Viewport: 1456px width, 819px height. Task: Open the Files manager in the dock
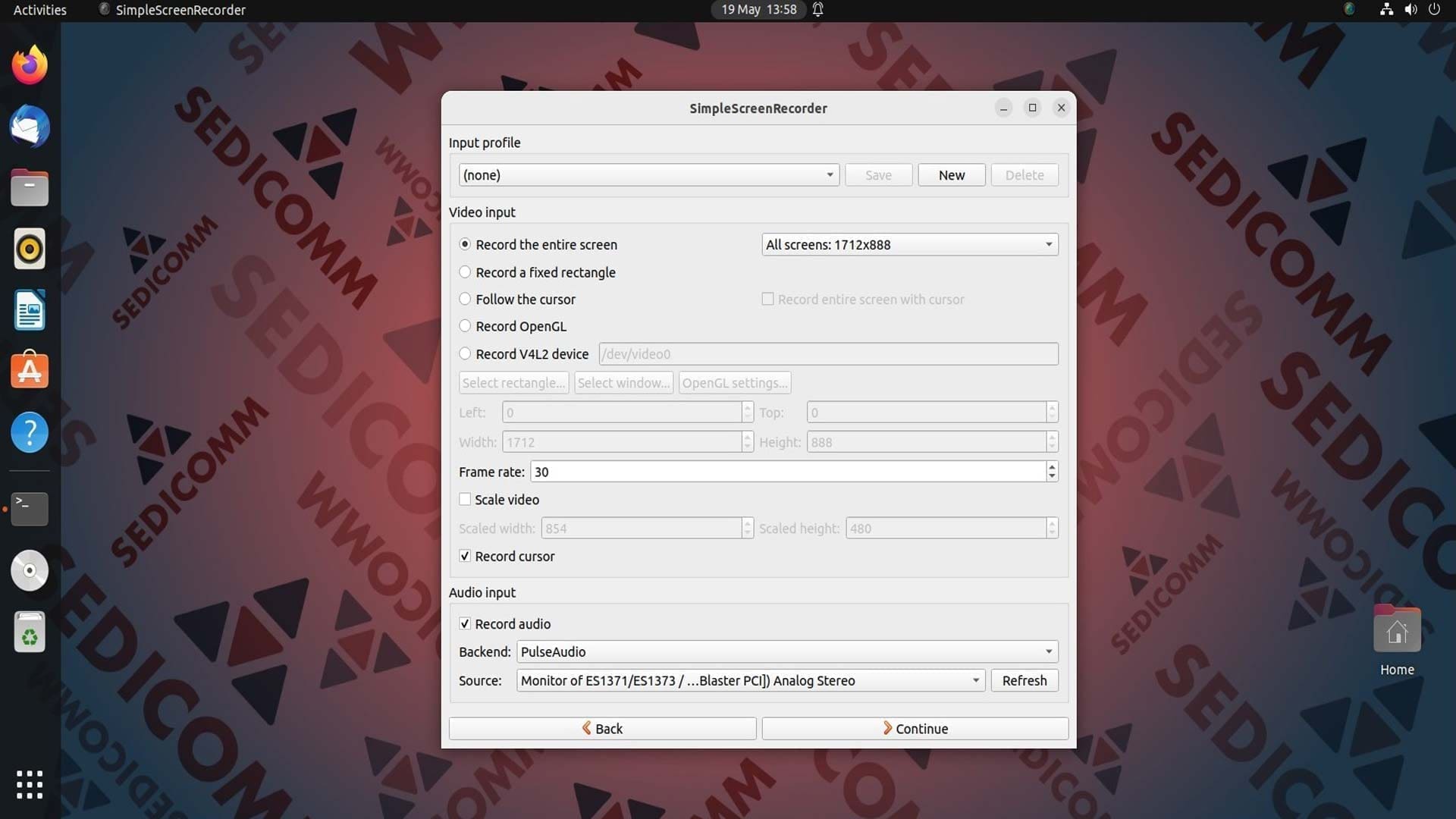tap(30, 188)
